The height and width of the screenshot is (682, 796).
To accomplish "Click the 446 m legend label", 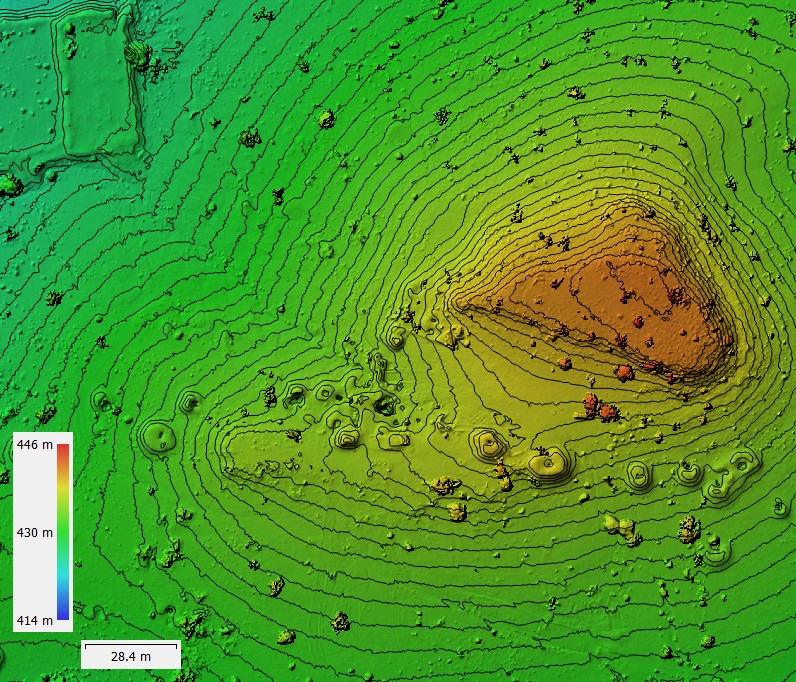I will pos(35,445).
